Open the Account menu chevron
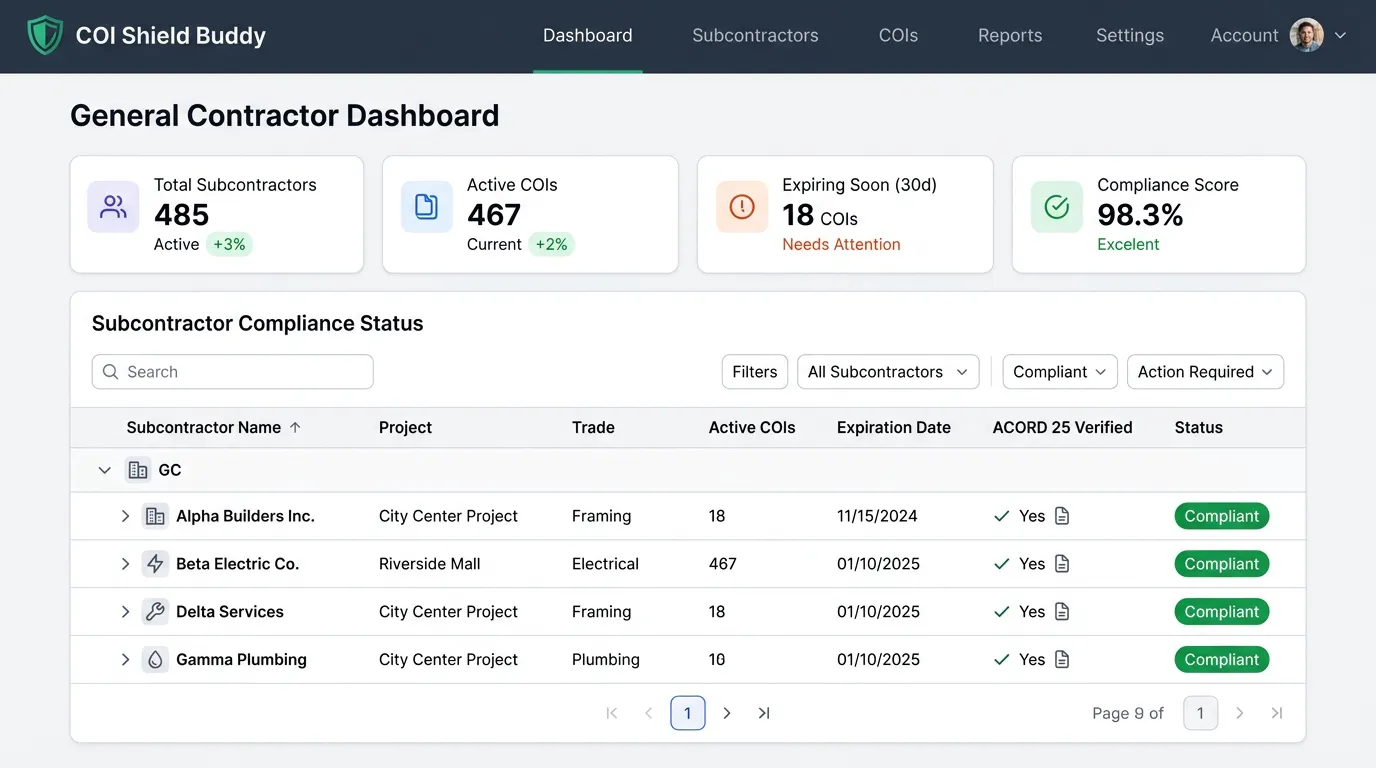Viewport: 1376px width, 768px height. click(x=1341, y=35)
